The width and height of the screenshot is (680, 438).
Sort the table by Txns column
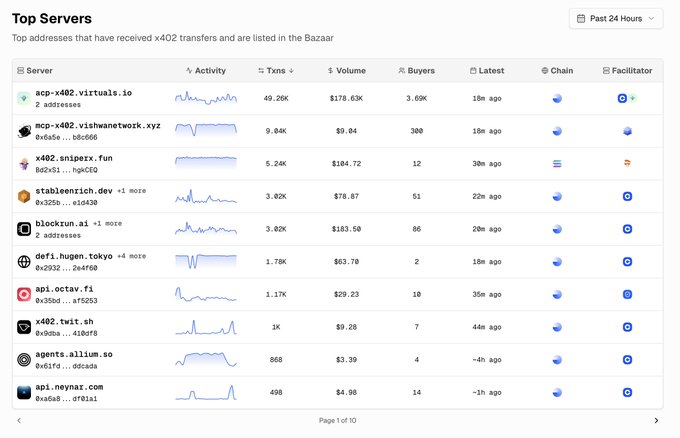coord(275,71)
